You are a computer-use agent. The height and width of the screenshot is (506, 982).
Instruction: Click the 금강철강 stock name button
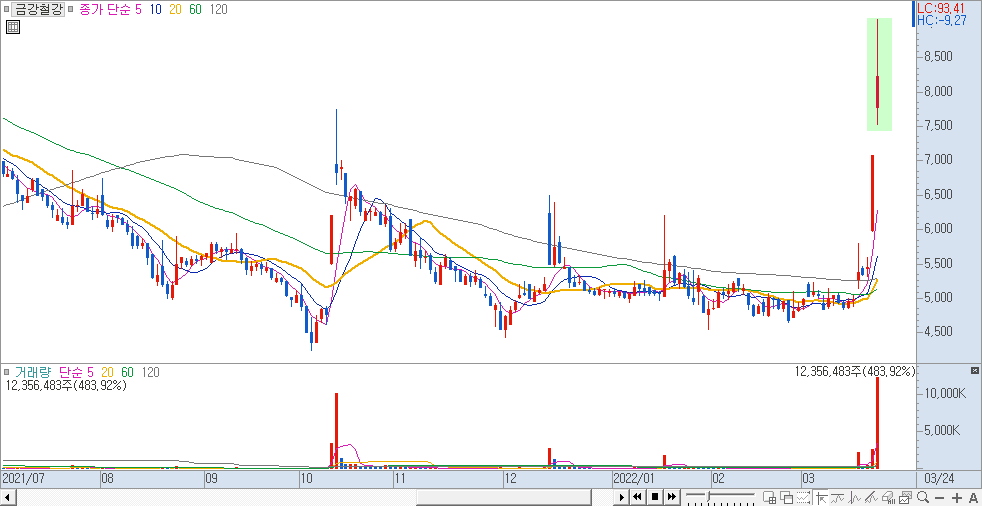38,9
